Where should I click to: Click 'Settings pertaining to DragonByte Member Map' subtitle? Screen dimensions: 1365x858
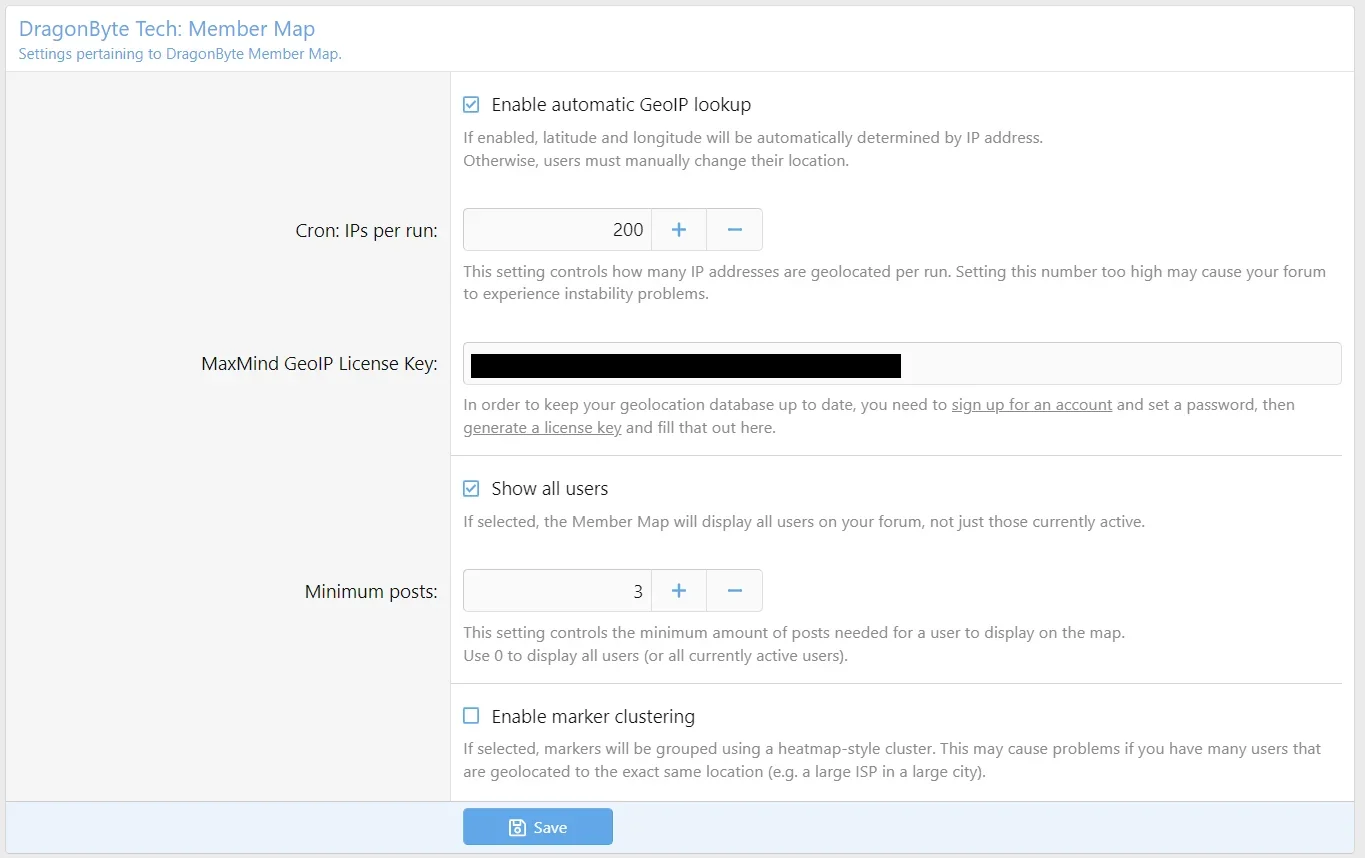[x=180, y=54]
